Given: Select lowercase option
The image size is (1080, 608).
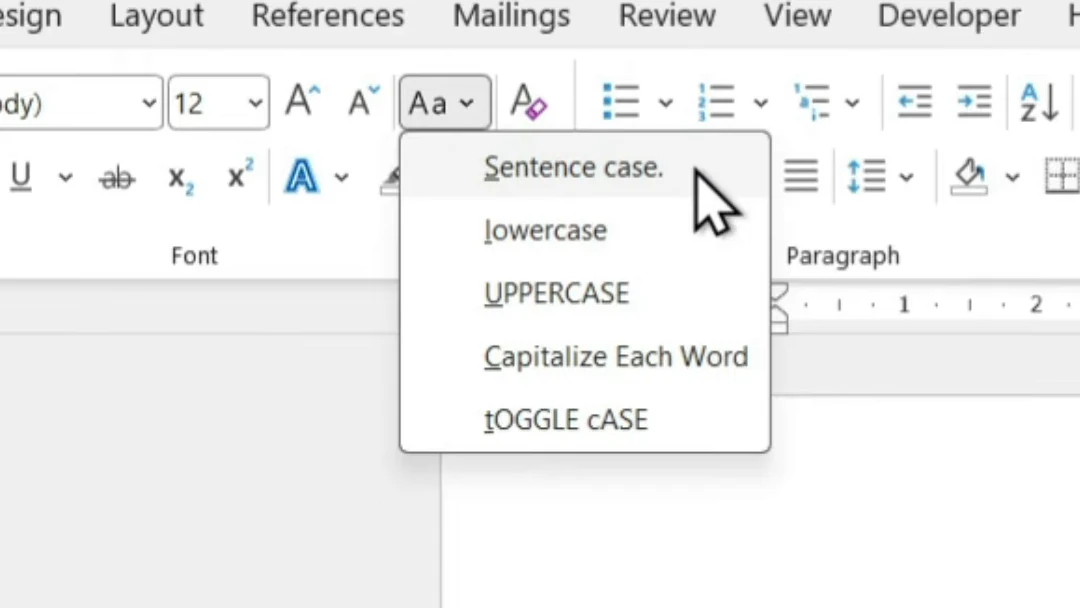Looking at the screenshot, I should tap(585, 231).
